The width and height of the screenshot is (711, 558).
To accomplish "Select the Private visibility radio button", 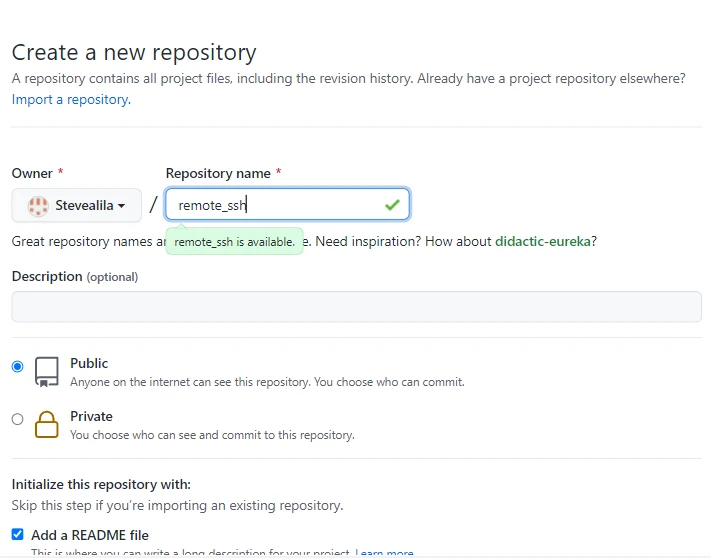I will 17,419.
